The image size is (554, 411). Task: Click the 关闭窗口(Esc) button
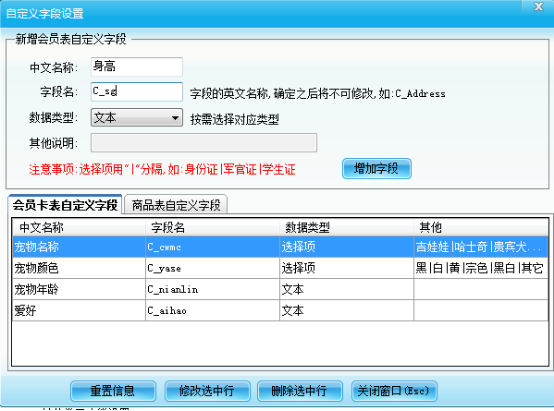[394, 391]
